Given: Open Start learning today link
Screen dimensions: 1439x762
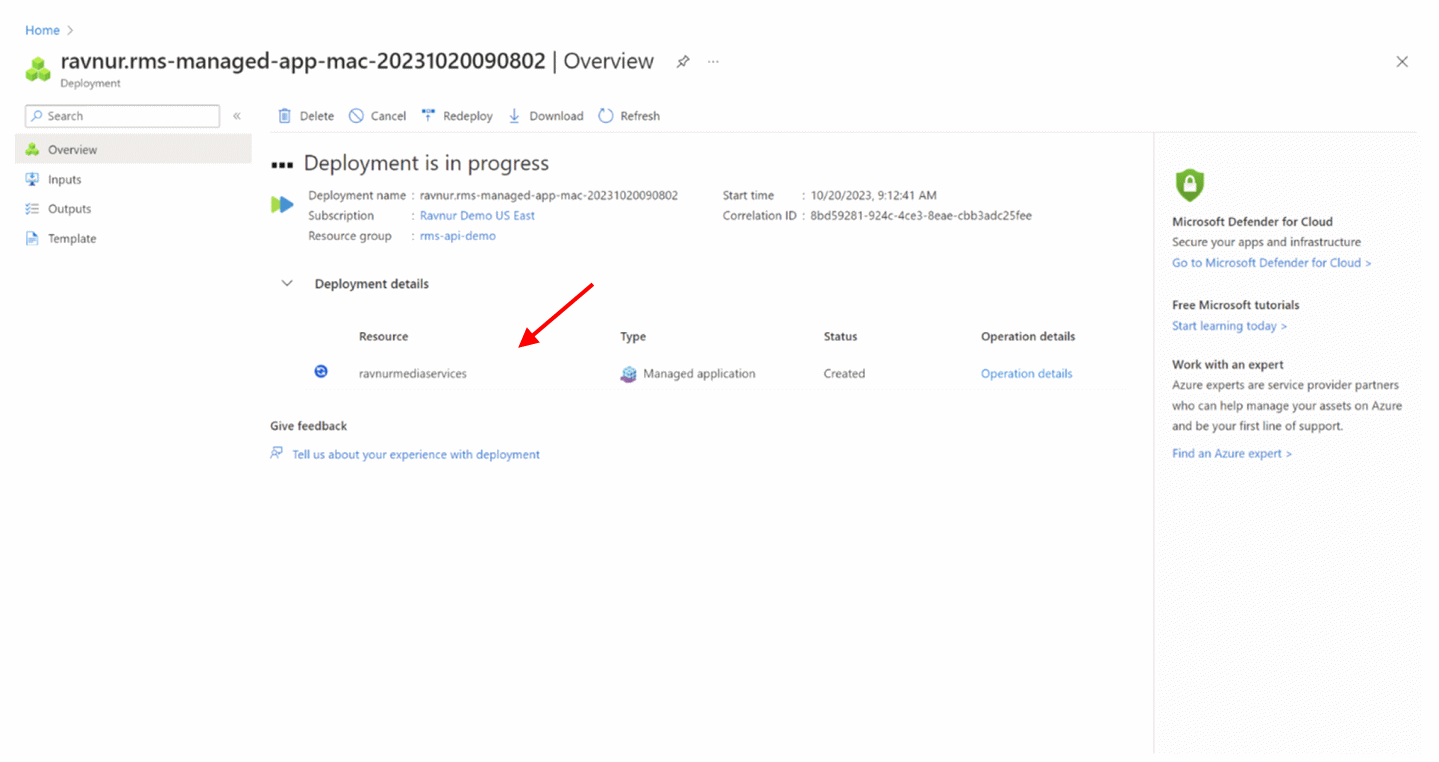Looking at the screenshot, I should coord(1229,326).
